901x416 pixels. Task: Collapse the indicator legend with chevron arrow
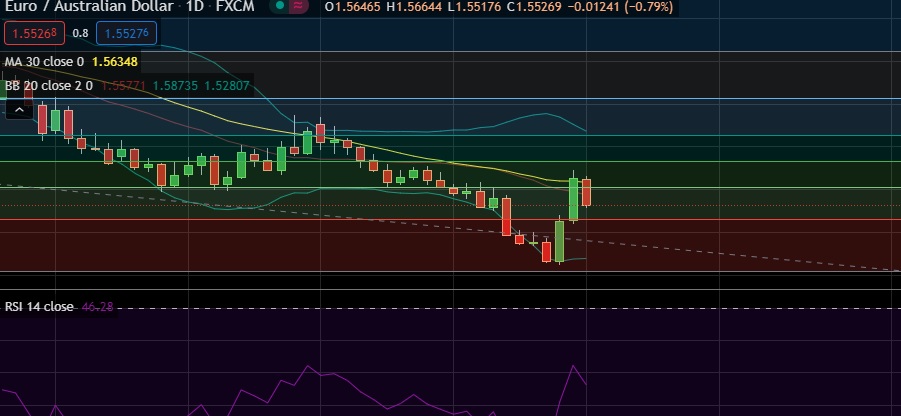[19, 109]
